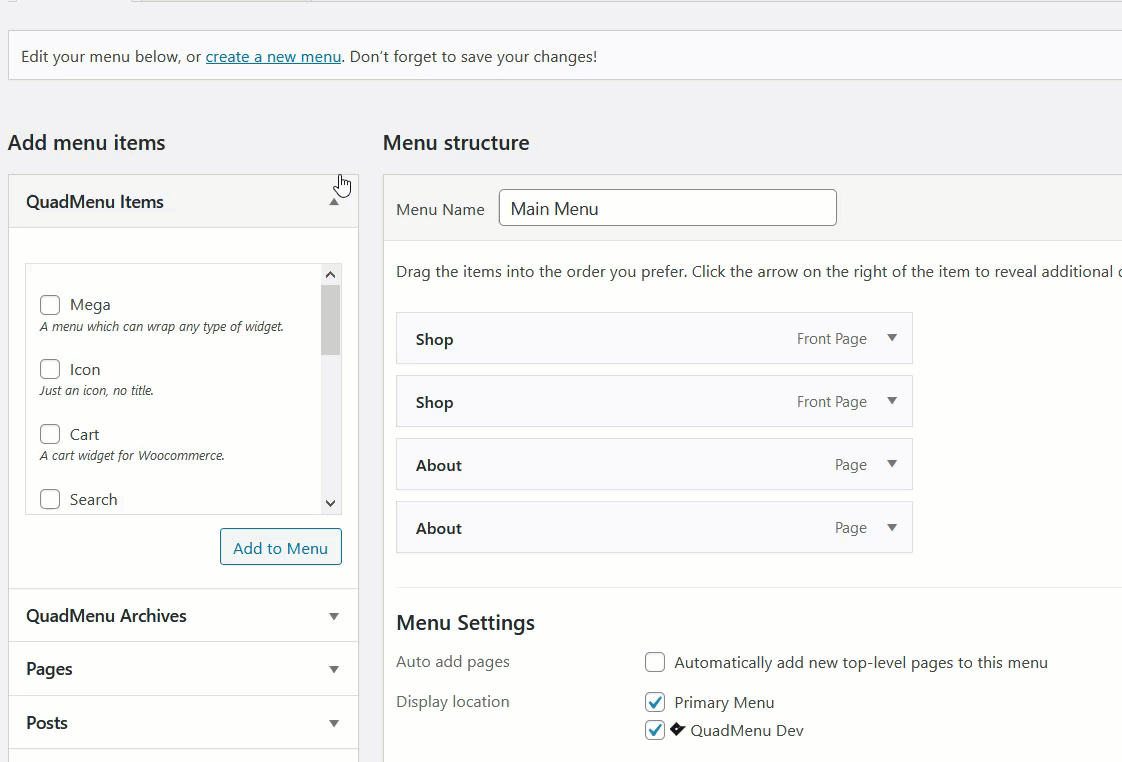1122x762 pixels.
Task: Click the Menu Settings heading
Action: tap(466, 622)
